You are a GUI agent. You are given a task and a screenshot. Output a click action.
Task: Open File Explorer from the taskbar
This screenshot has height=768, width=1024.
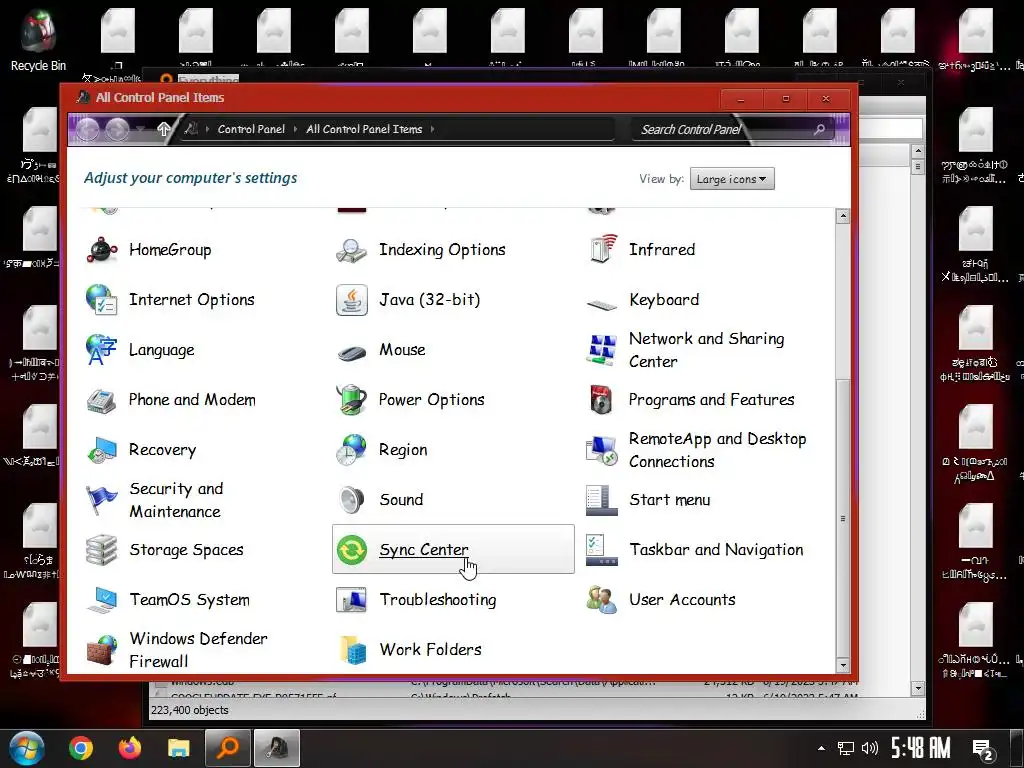(x=178, y=748)
